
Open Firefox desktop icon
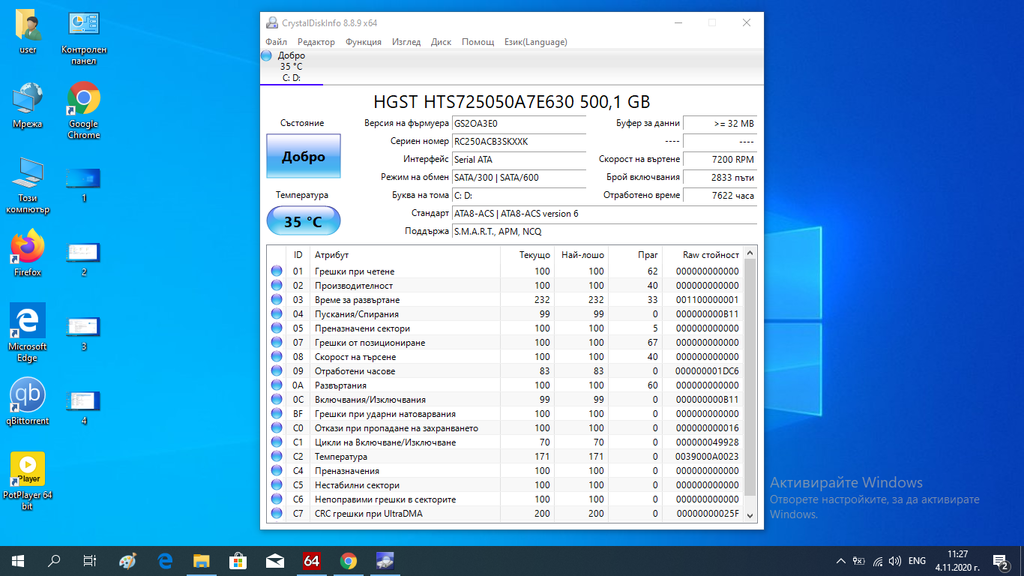point(27,250)
